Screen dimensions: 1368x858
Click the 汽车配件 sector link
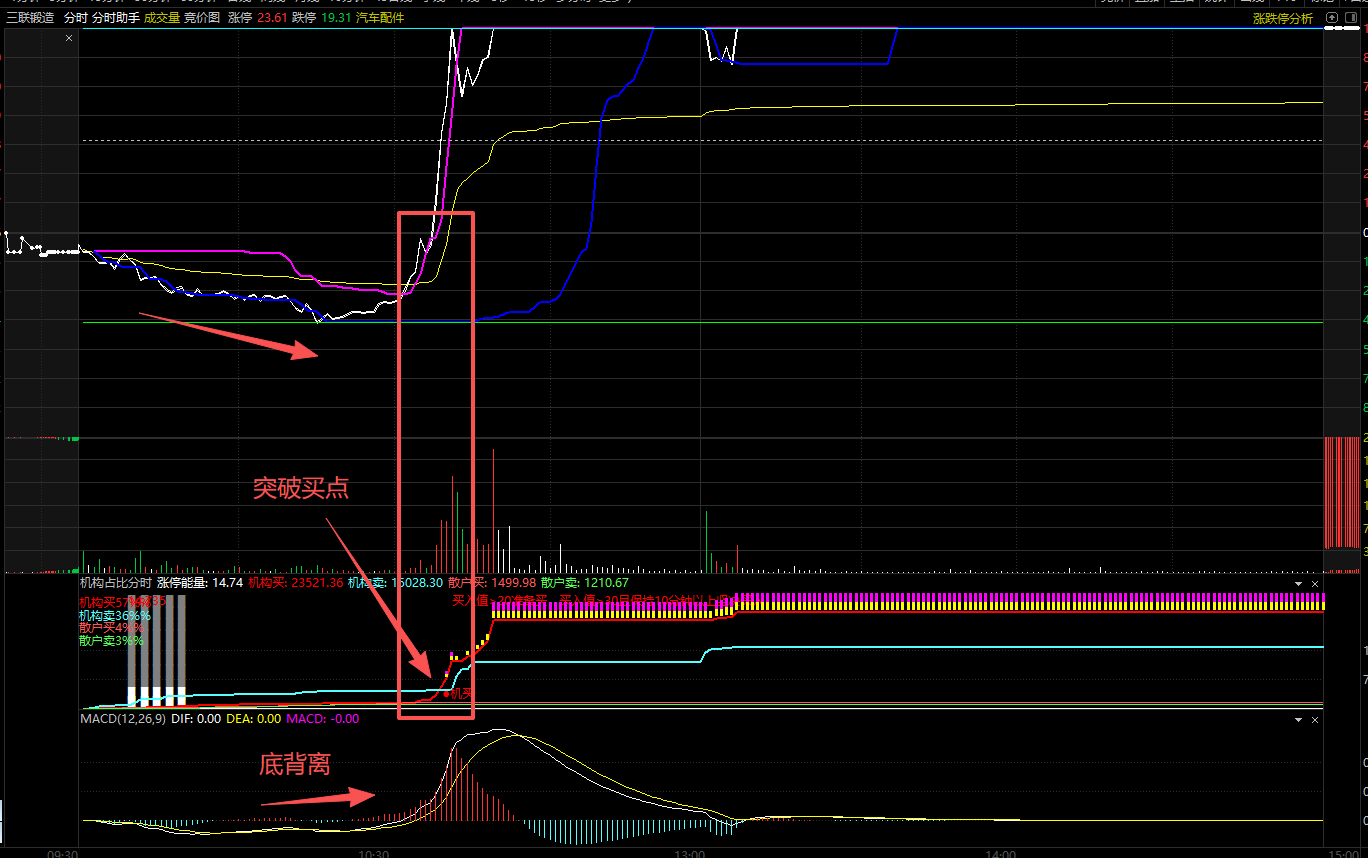pyautogui.click(x=380, y=18)
